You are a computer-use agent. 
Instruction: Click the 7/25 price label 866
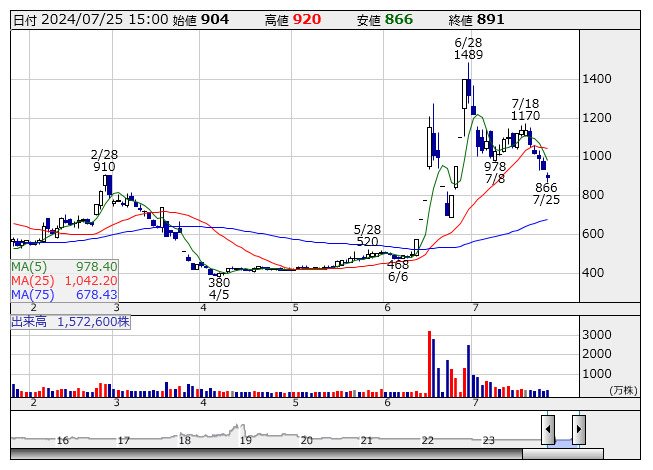[546, 187]
